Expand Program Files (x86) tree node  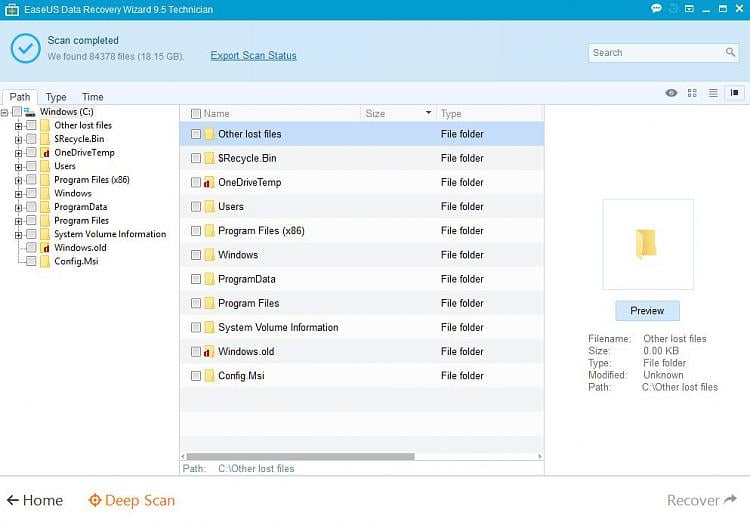coord(18,181)
